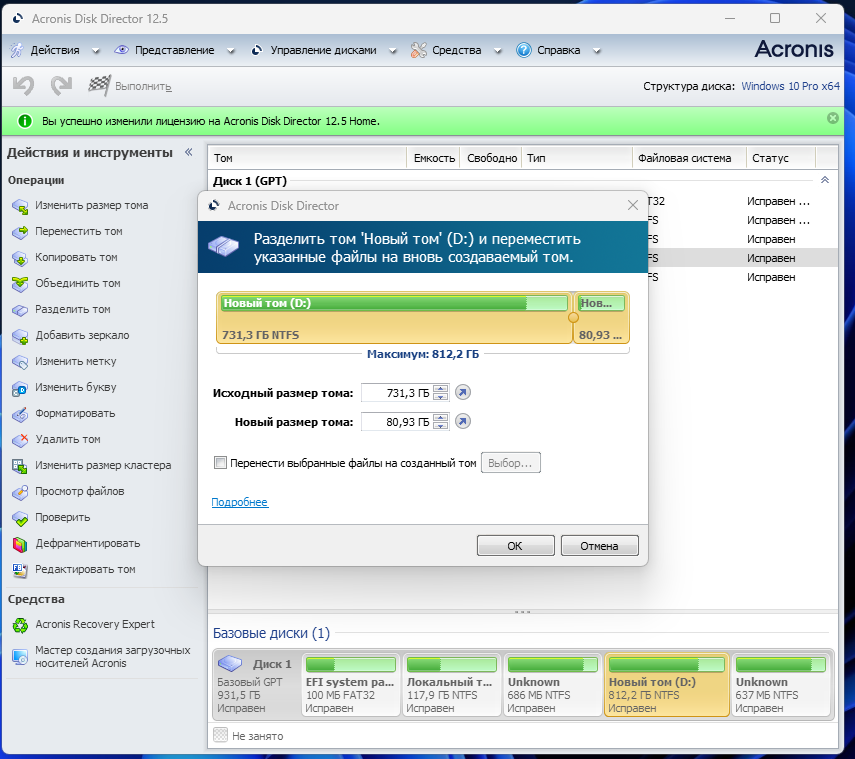855x759 pixels.
Task: Click the disabled Выбор... button
Action: pos(510,463)
